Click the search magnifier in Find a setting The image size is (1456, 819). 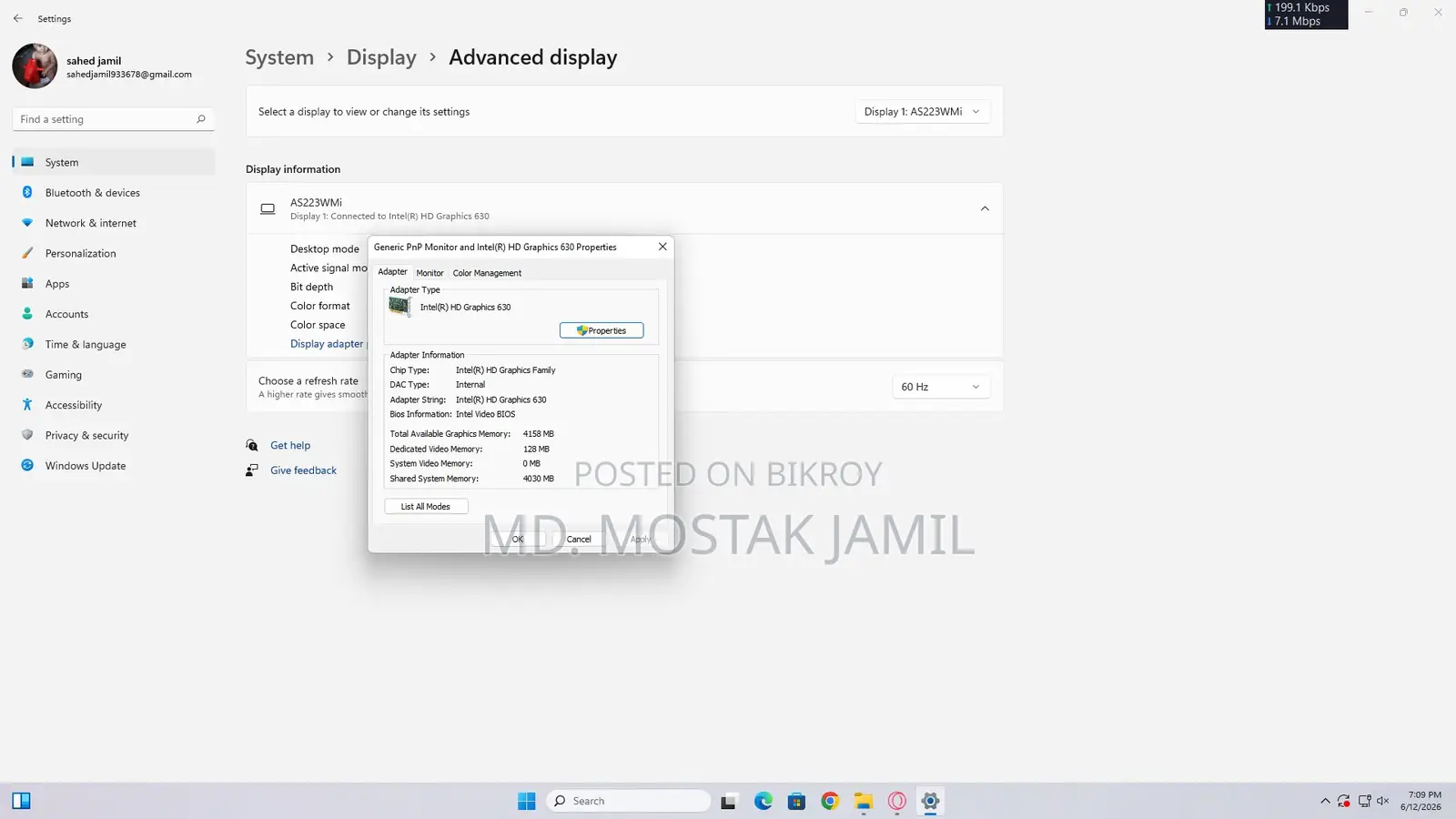[201, 119]
